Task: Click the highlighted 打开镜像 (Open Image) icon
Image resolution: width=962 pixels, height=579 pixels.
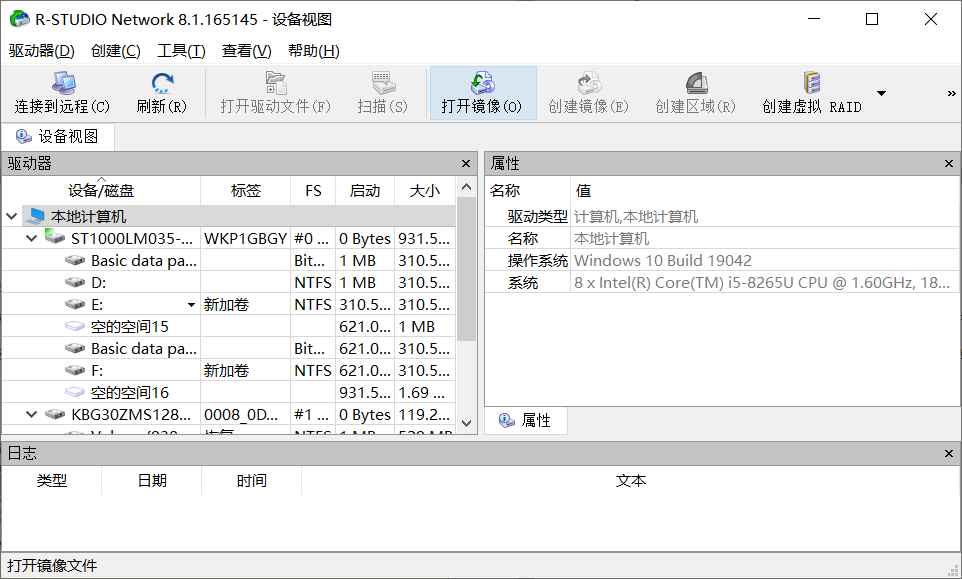Action: coord(483,92)
